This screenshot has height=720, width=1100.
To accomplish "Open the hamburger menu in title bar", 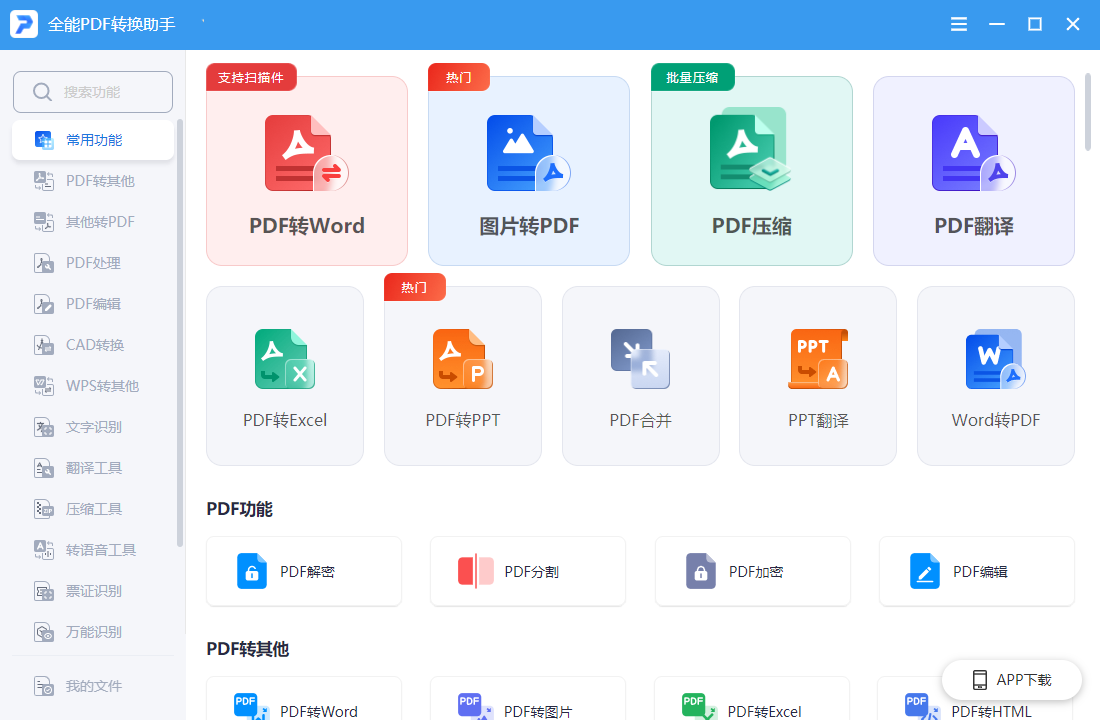I will click(958, 25).
